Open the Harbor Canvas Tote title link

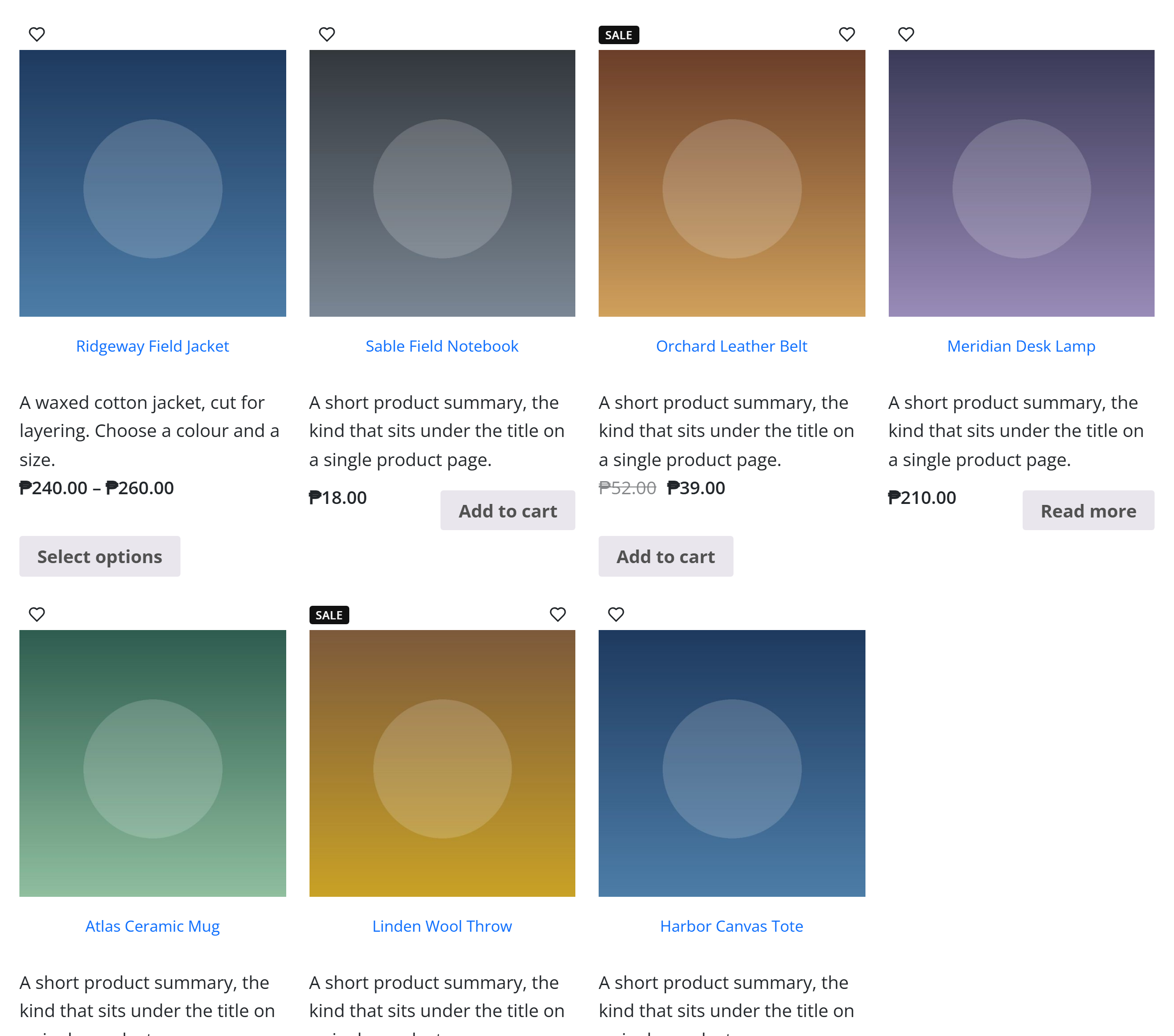732,926
